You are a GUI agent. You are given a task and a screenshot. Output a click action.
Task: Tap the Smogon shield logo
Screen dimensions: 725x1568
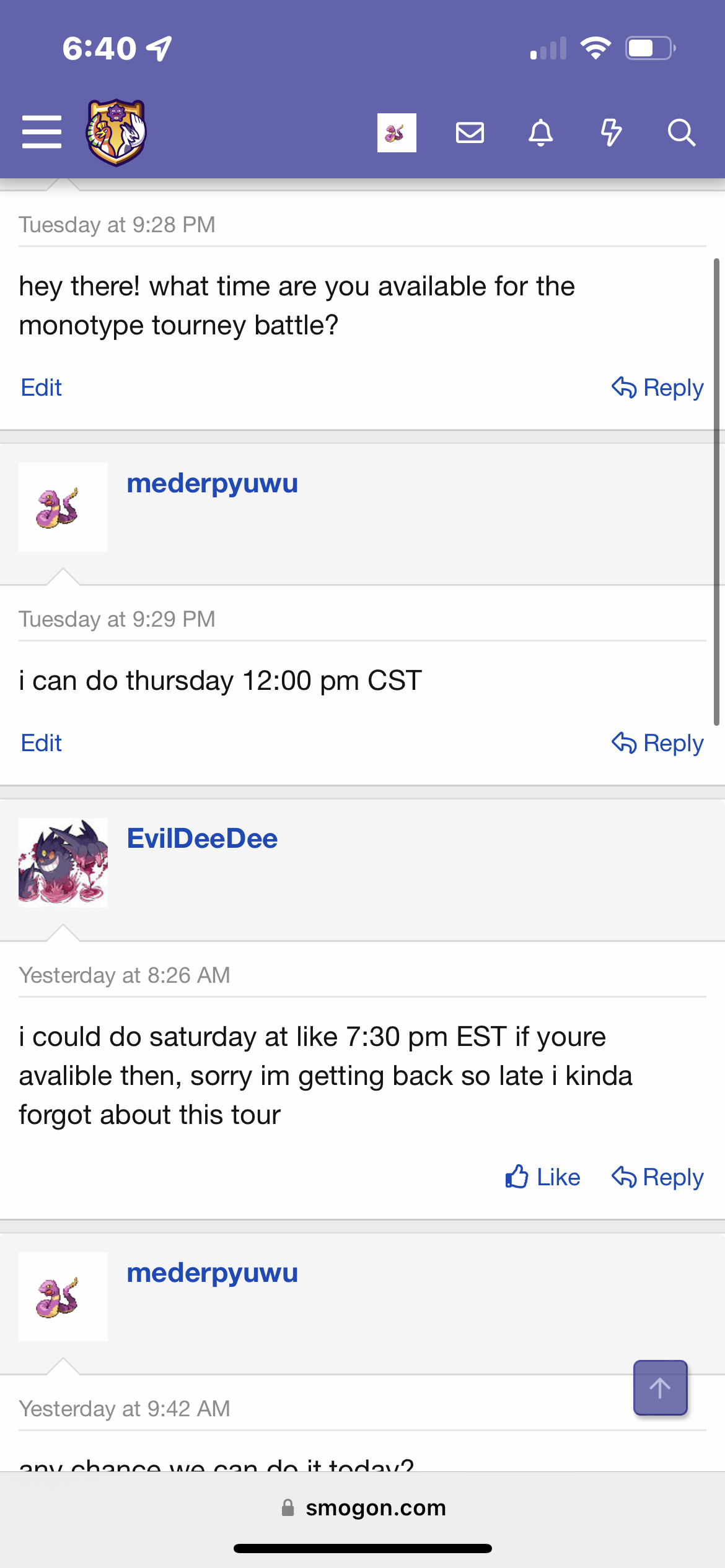coord(116,133)
